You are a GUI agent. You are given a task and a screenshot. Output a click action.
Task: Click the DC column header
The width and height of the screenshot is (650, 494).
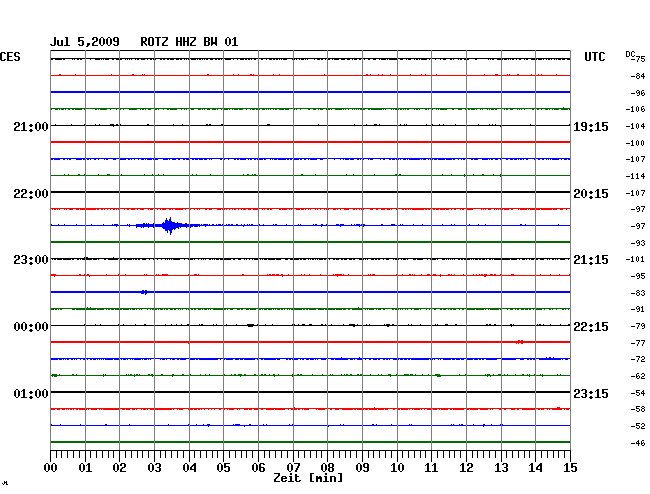click(x=630, y=54)
